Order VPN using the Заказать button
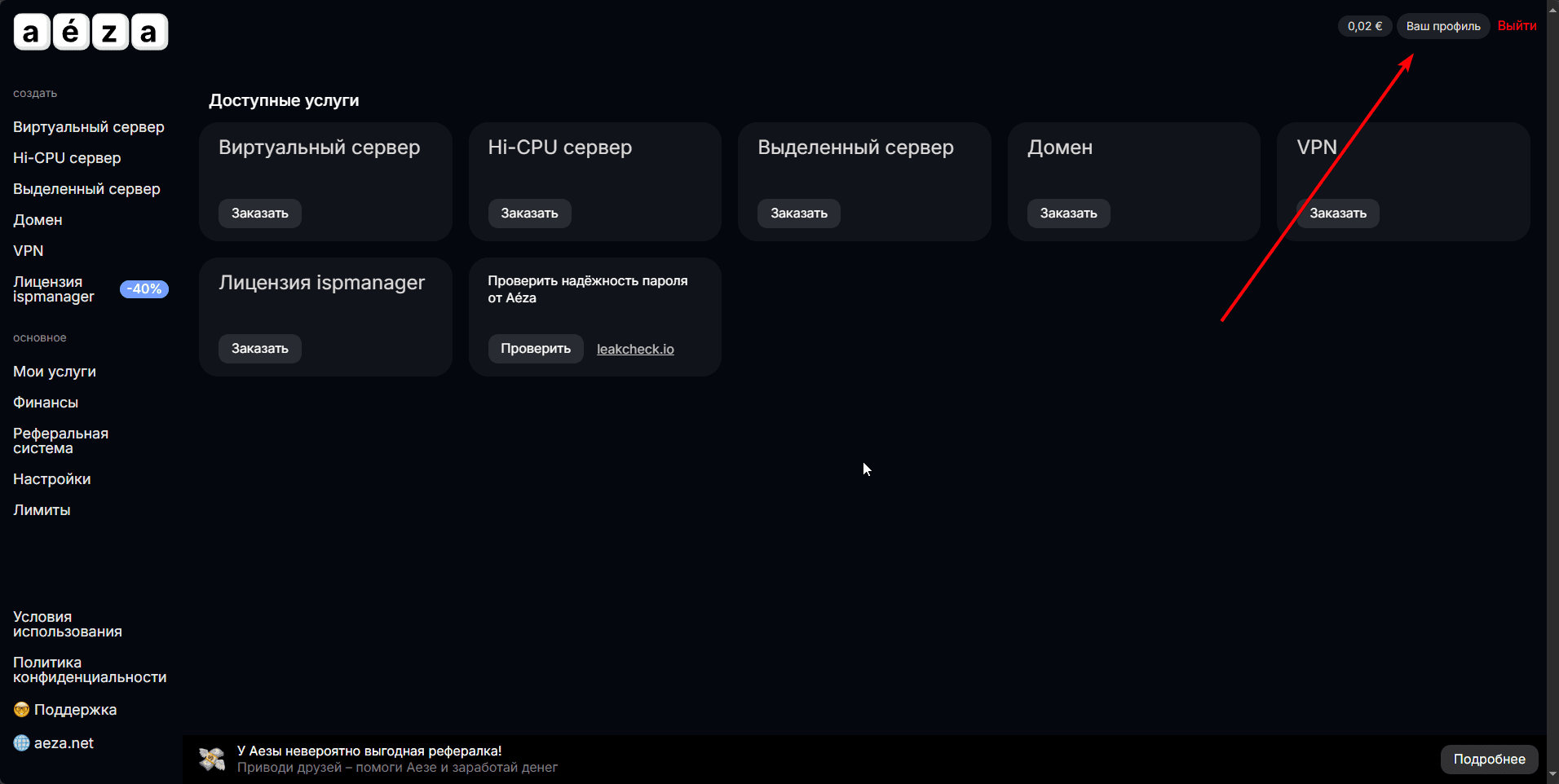 point(1337,214)
